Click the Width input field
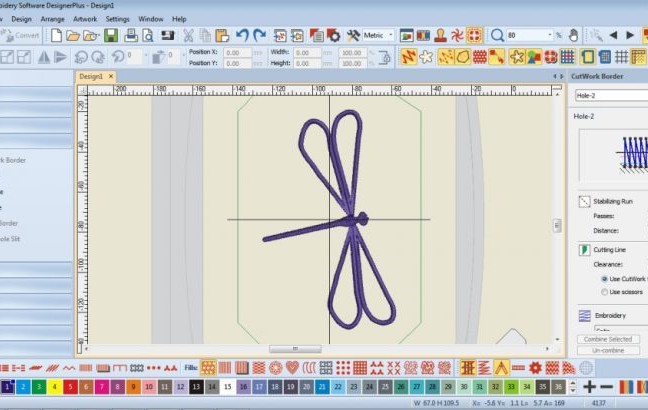This screenshot has width=648, height=410. [307, 52]
